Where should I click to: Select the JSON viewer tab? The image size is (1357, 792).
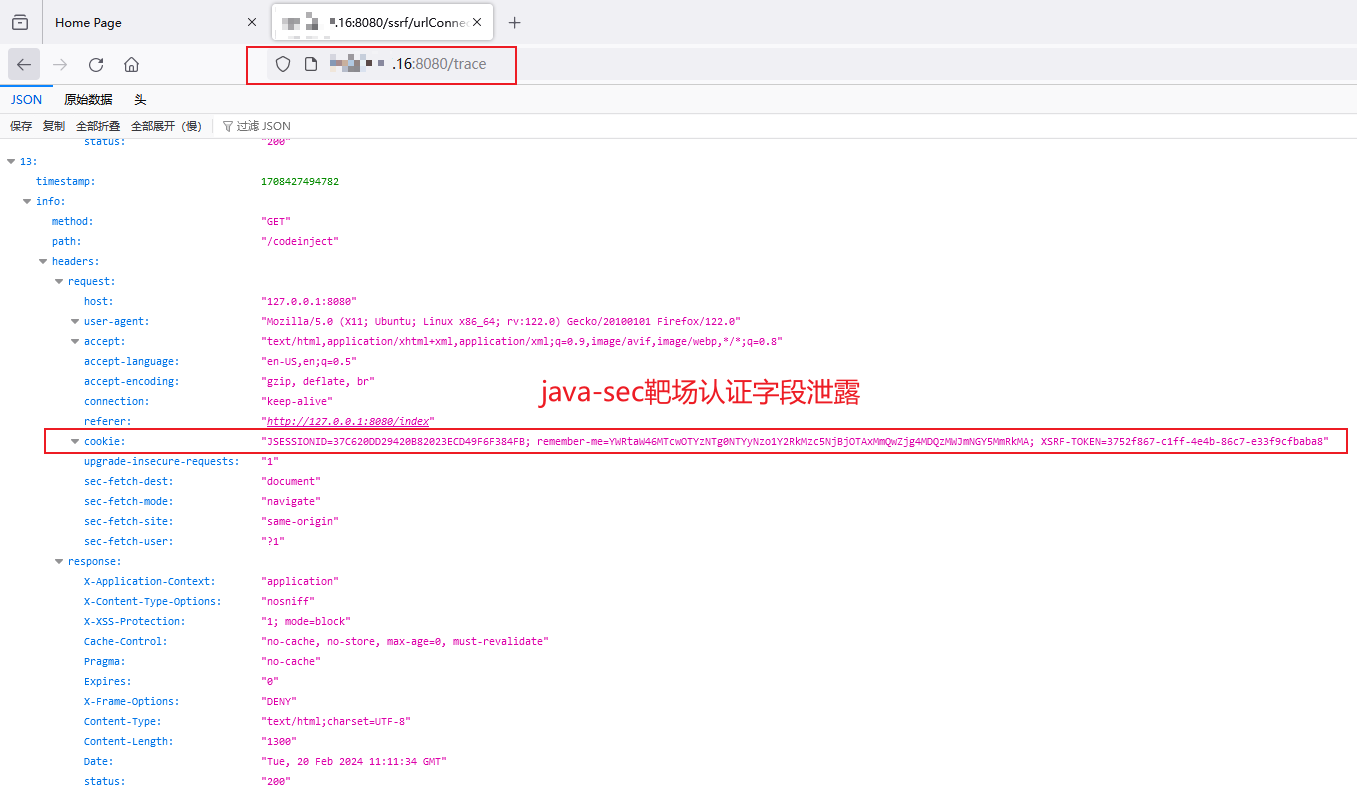pyautogui.click(x=27, y=100)
